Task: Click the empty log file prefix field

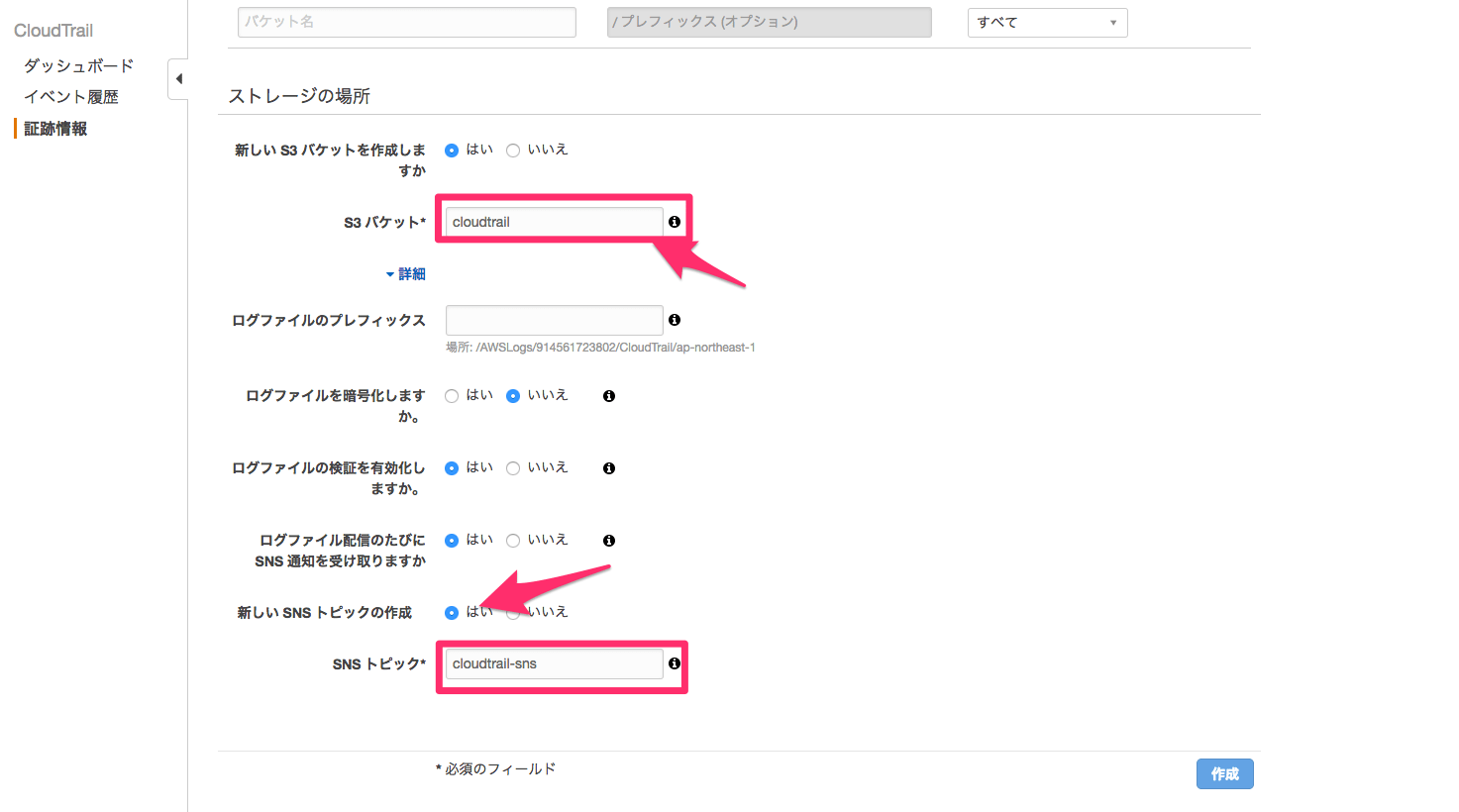Action: coord(553,320)
